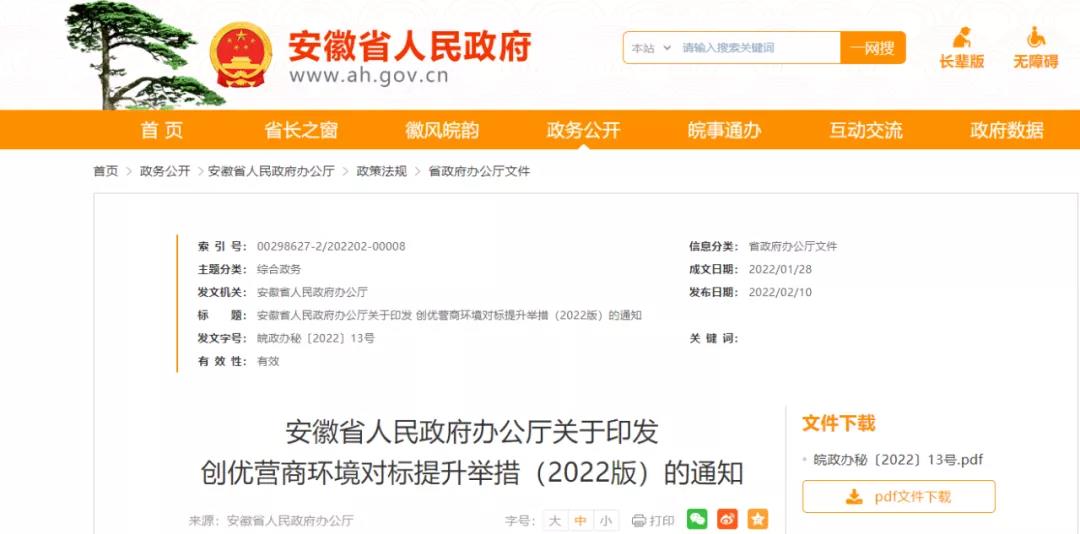Open the 政务公开 navigation tab
The height and width of the screenshot is (534, 1080).
[x=583, y=130]
